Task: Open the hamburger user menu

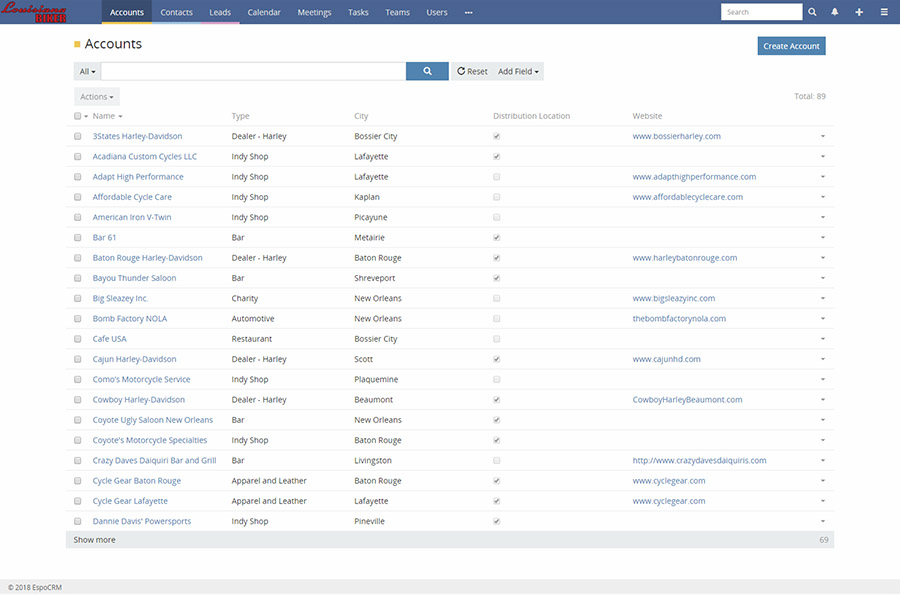Action: click(883, 12)
